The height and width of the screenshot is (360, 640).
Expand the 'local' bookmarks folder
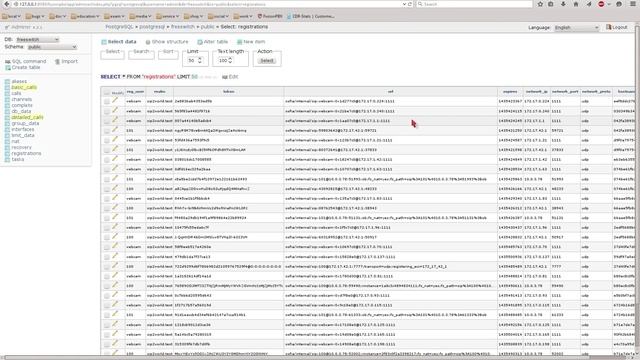pyautogui.click(x=11, y=16)
